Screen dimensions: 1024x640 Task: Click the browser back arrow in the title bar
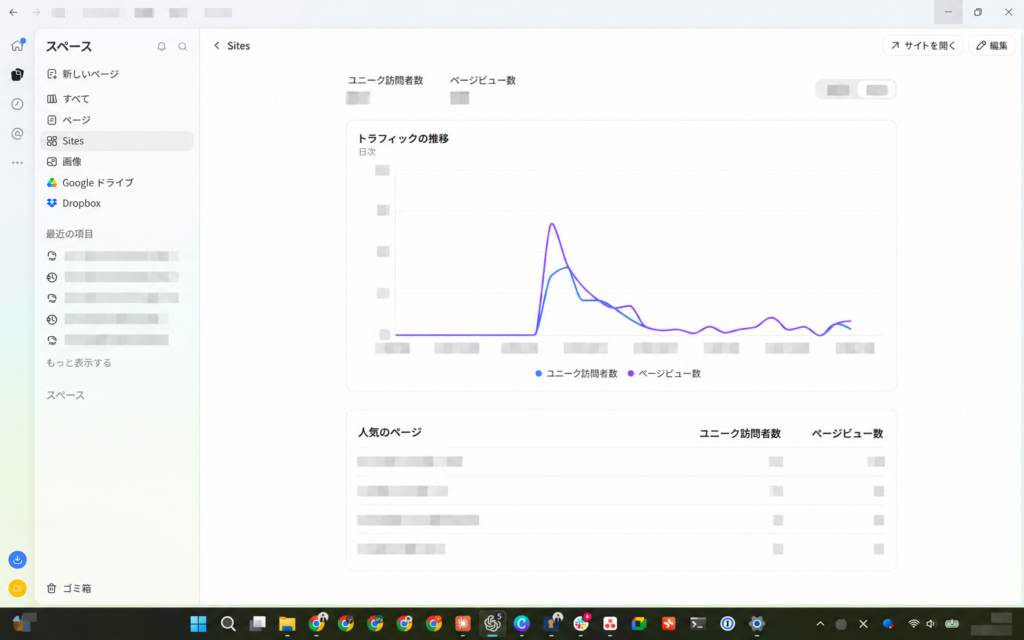tap(13, 12)
